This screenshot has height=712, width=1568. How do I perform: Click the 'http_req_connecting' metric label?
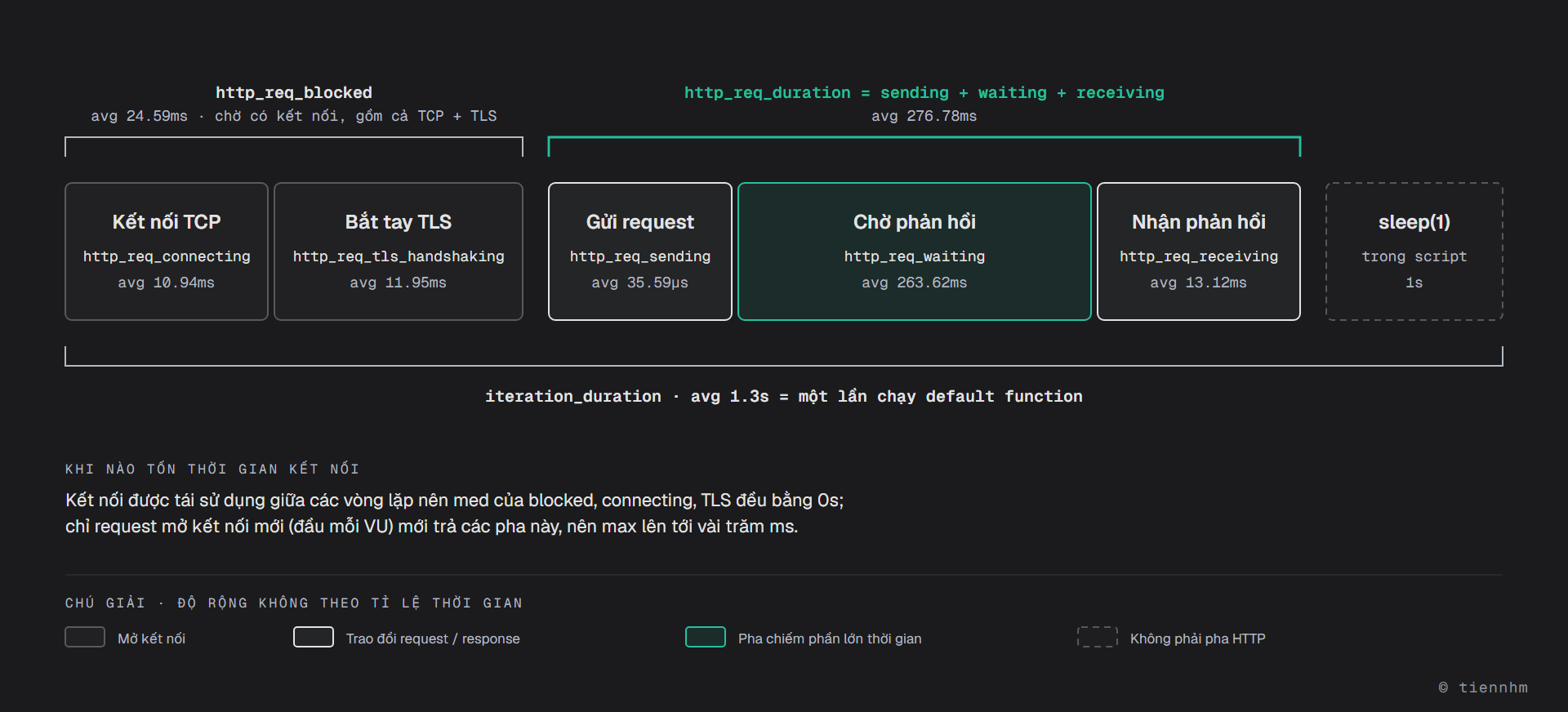[167, 256]
